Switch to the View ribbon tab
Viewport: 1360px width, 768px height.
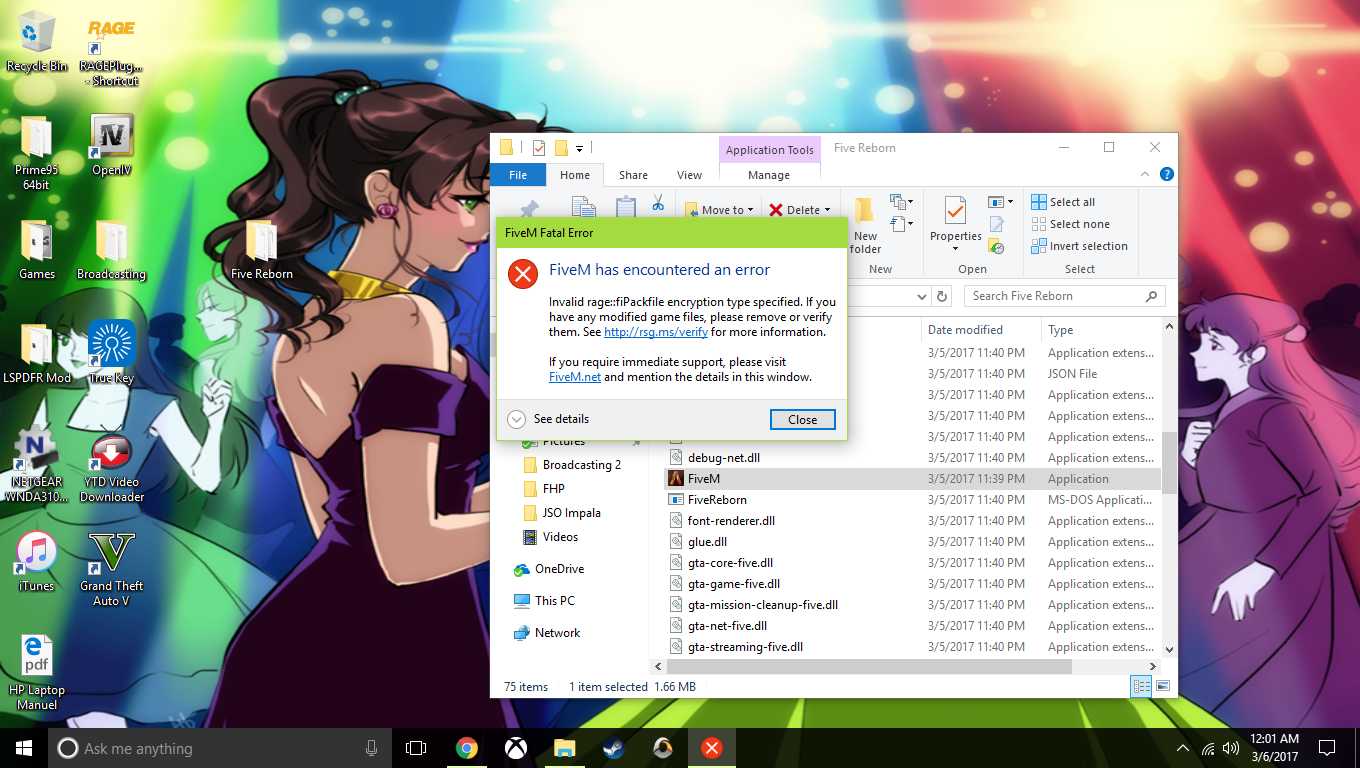690,175
